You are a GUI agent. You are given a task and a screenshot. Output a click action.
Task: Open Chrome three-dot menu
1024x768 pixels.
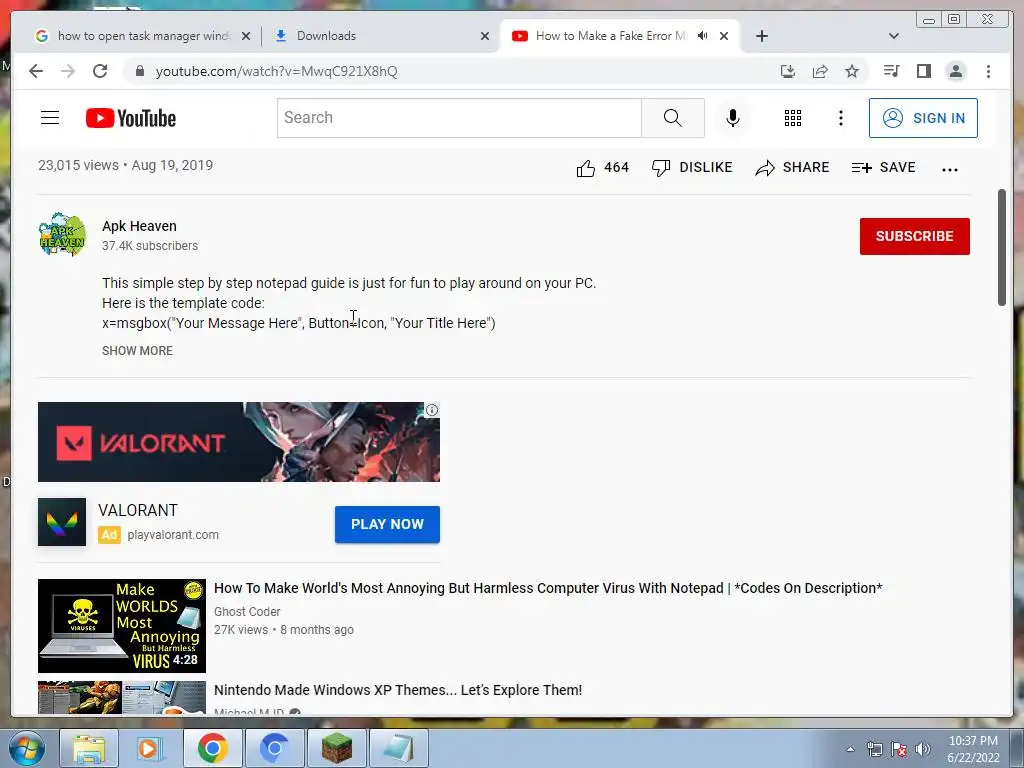[988, 71]
